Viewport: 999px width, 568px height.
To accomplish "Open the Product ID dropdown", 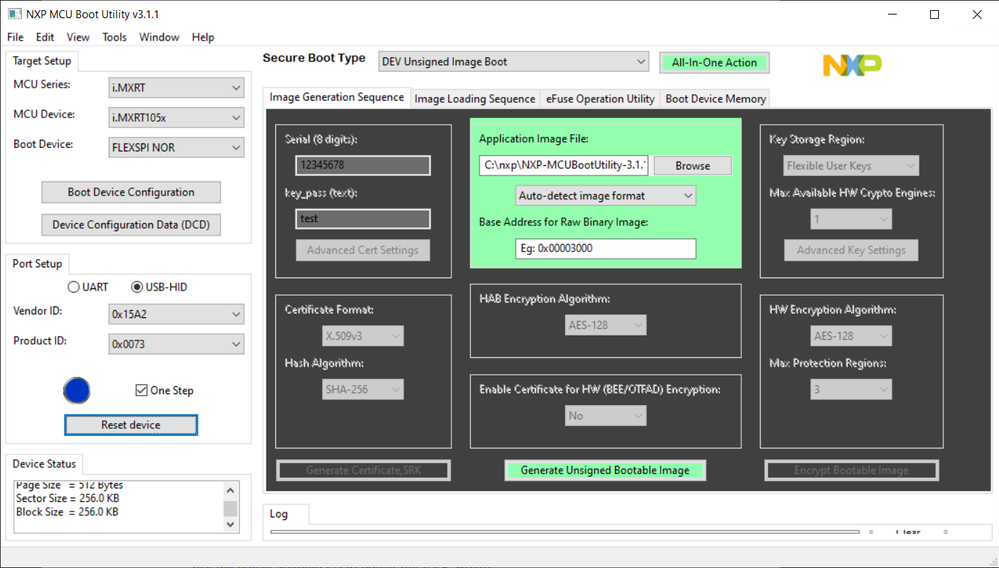I will coord(176,344).
